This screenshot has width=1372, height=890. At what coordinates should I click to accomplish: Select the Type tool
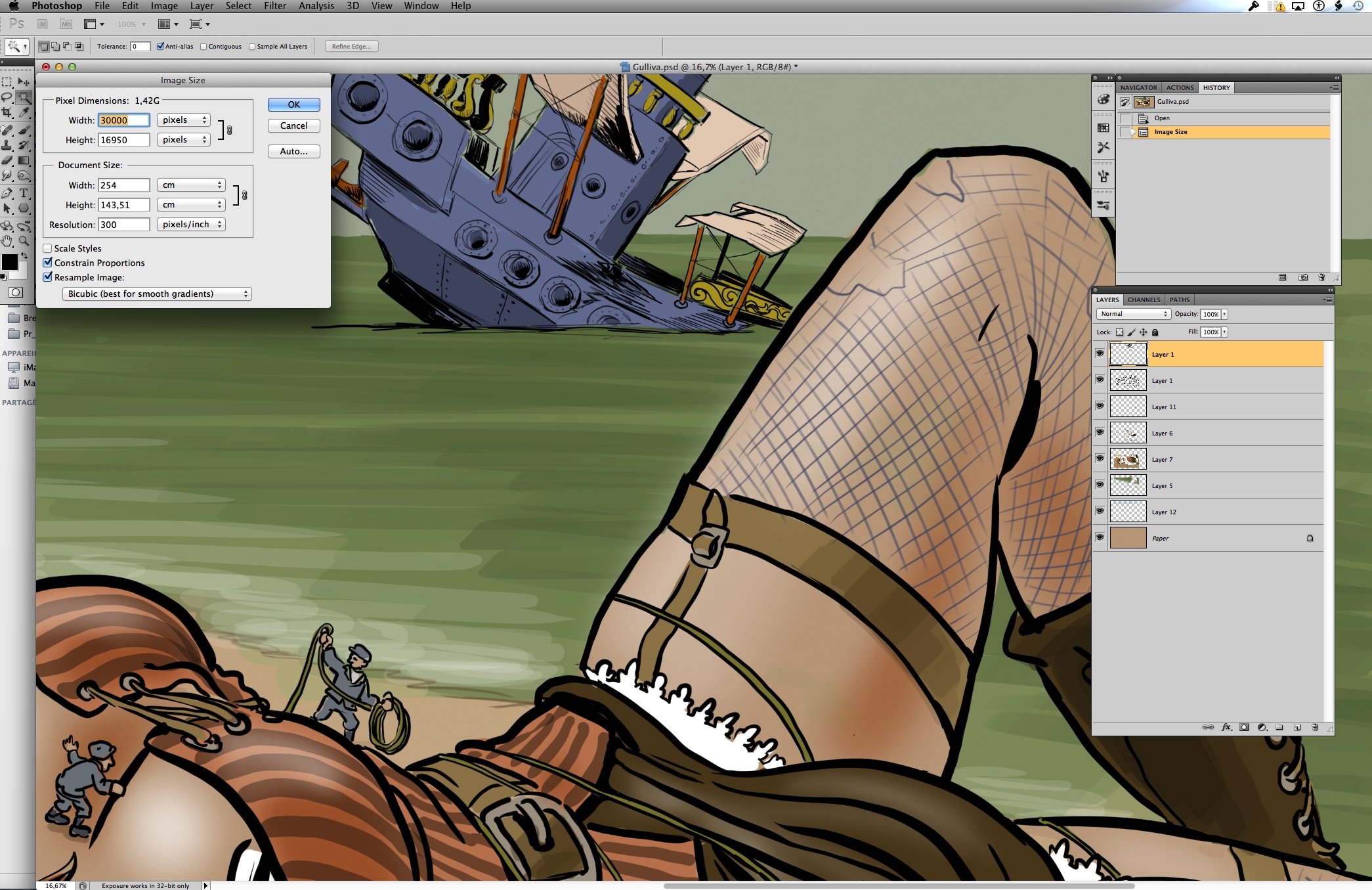coord(24,193)
